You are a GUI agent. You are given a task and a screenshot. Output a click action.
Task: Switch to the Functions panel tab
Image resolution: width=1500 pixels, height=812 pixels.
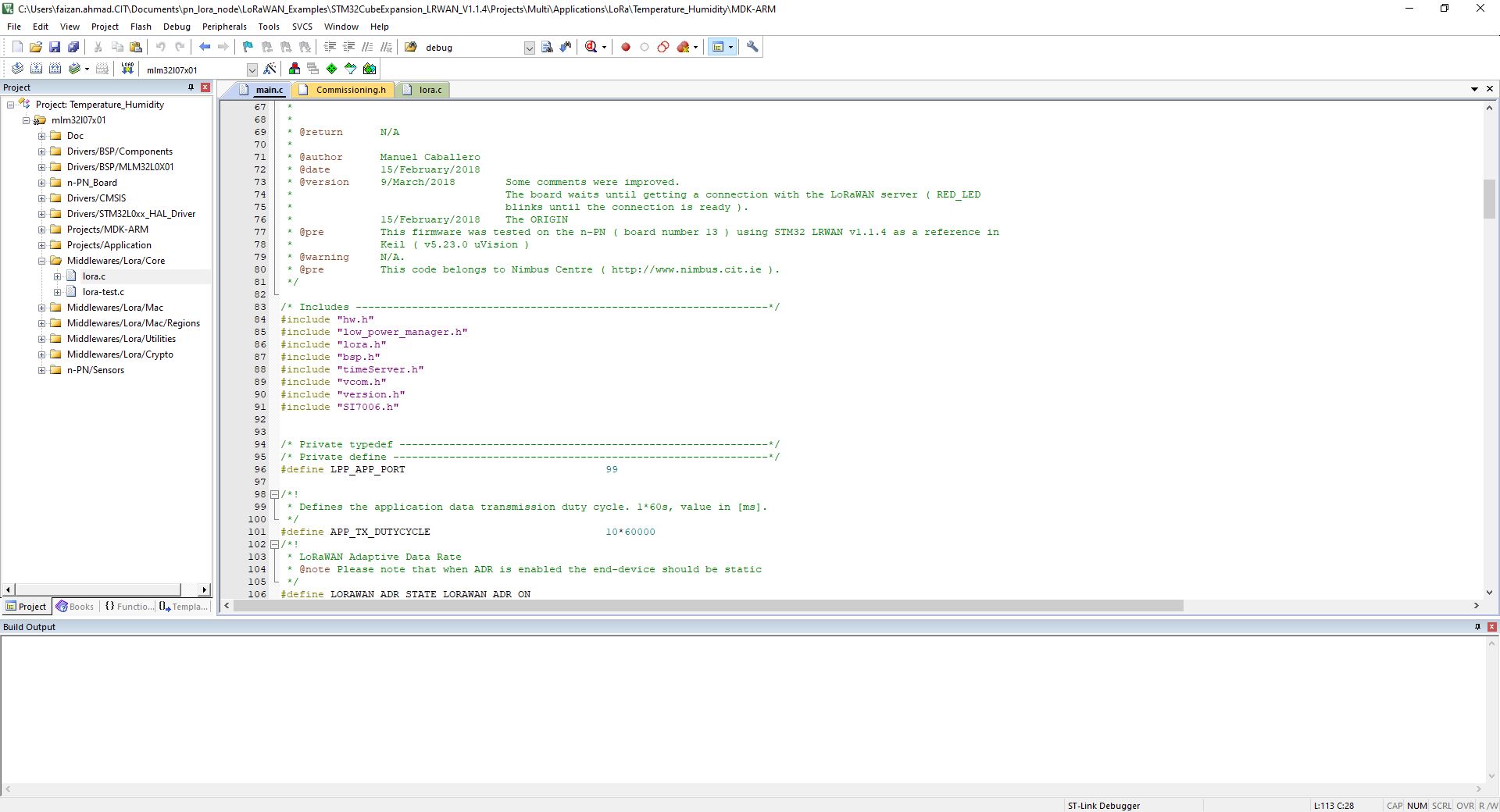pyautogui.click(x=129, y=607)
